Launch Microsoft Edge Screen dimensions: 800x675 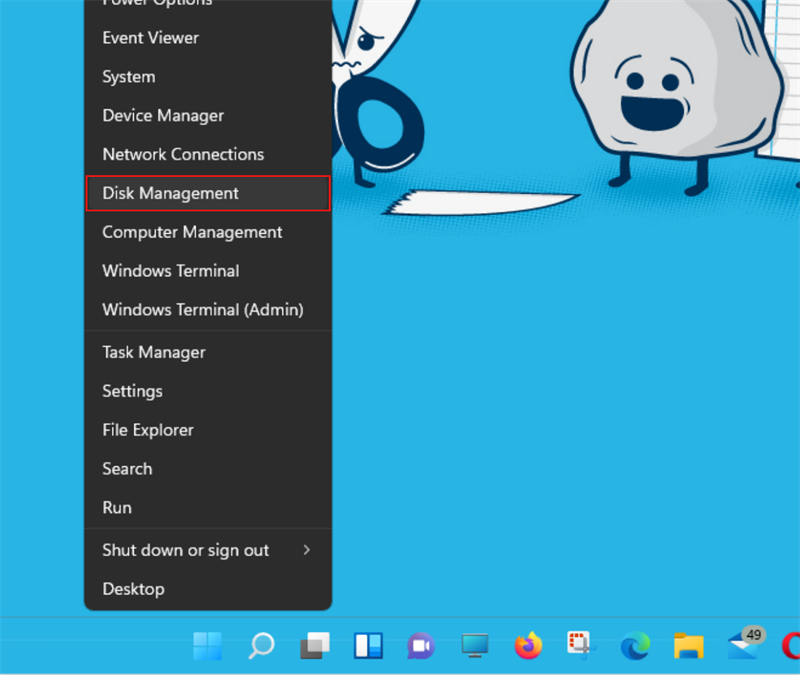634,648
